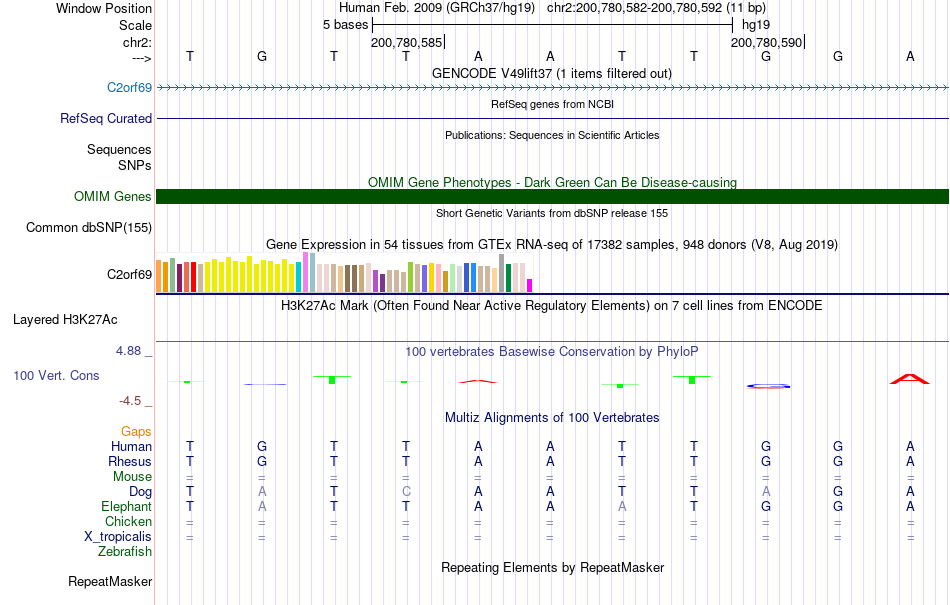Select the magenta last GTEx expression bar
Image resolution: width=950 pixels, height=605 pixels.
529,285
